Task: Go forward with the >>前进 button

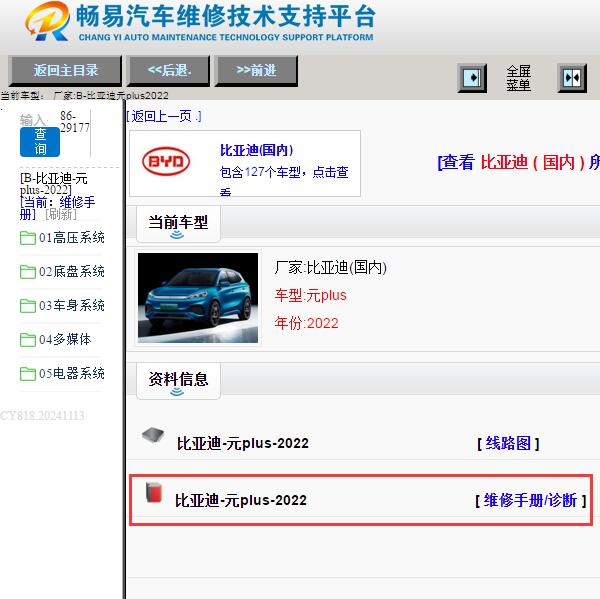Action: click(x=256, y=70)
